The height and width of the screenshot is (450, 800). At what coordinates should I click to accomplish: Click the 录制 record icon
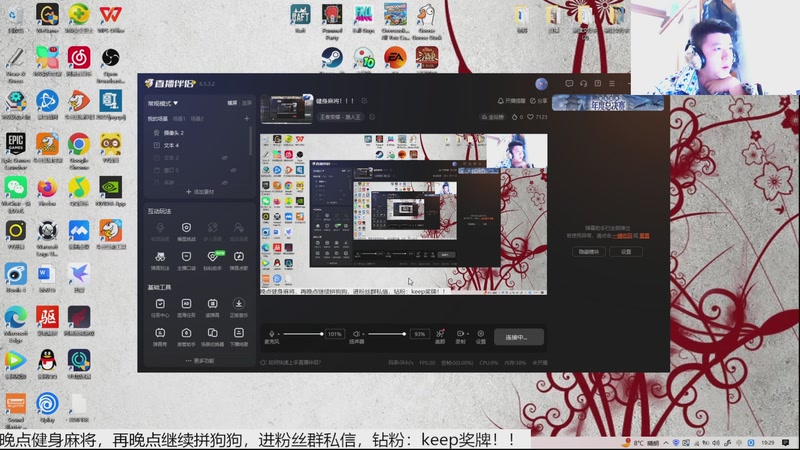(x=460, y=334)
